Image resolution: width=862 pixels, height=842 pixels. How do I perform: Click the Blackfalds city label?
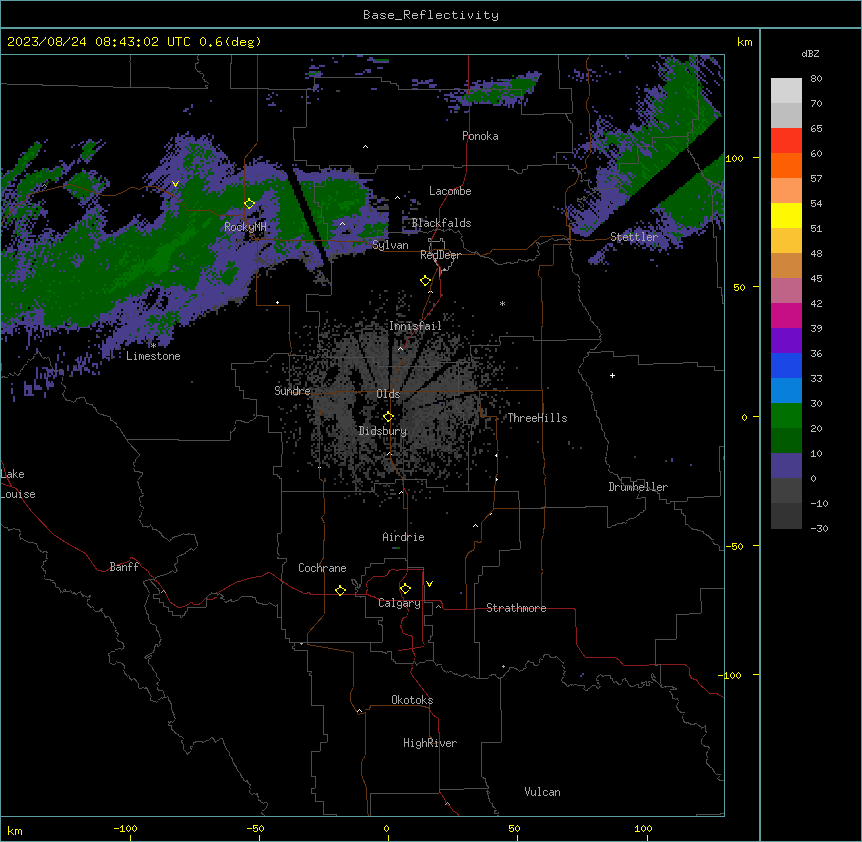pos(441,223)
